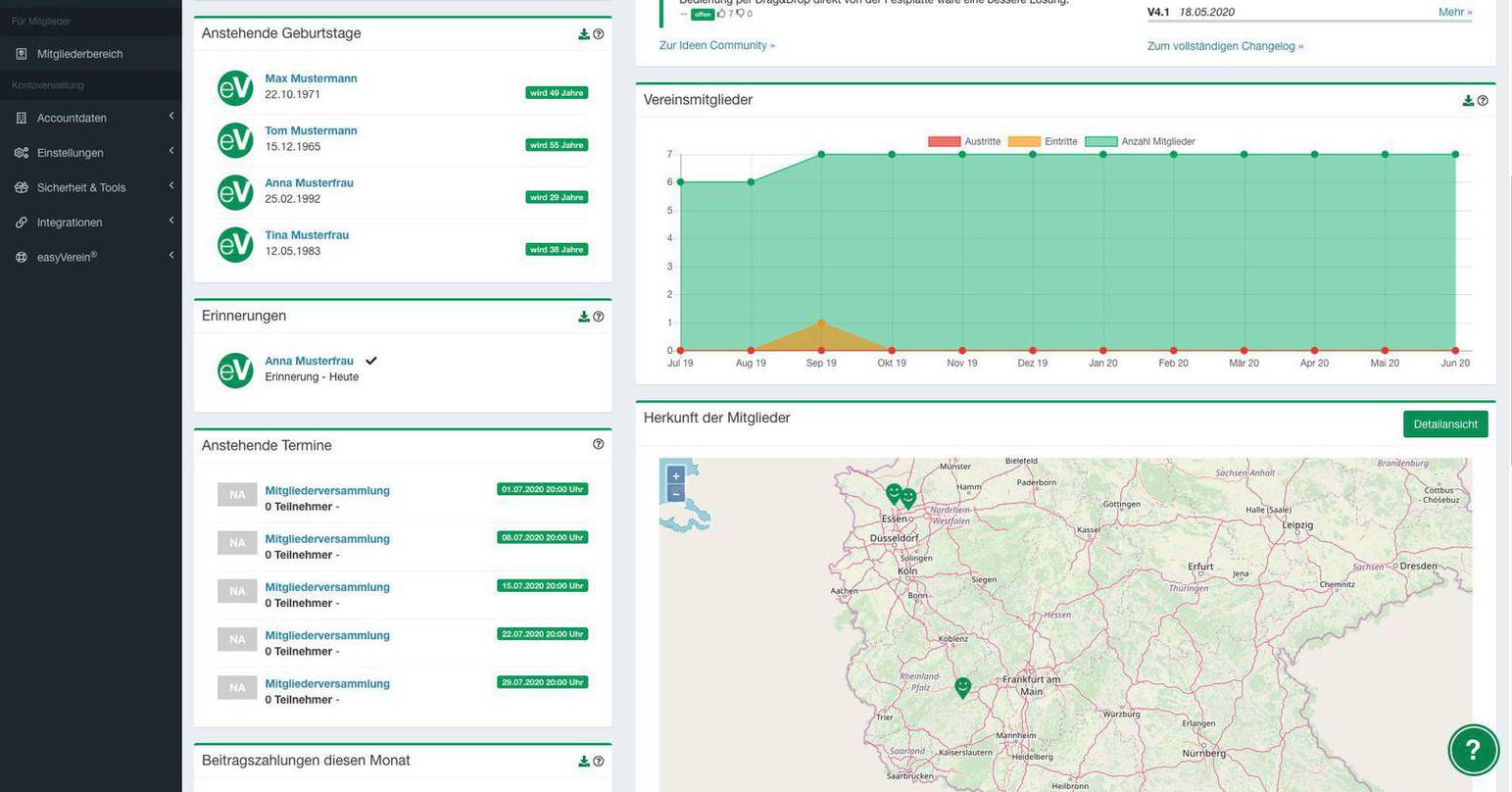Open the Zur Ideen Community link
1512x792 pixels.
pyautogui.click(x=716, y=45)
